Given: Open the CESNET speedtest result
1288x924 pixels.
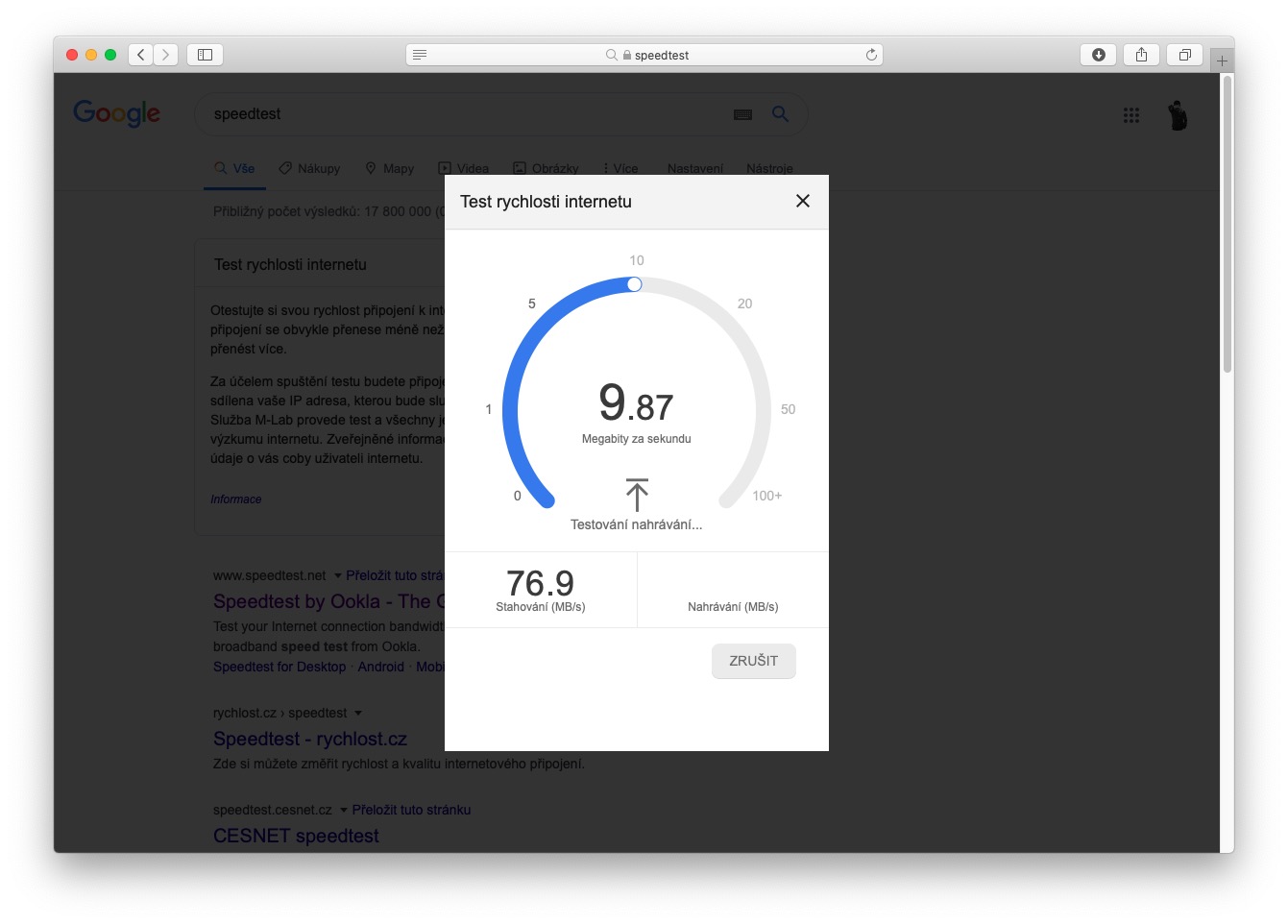Looking at the screenshot, I should [x=296, y=836].
